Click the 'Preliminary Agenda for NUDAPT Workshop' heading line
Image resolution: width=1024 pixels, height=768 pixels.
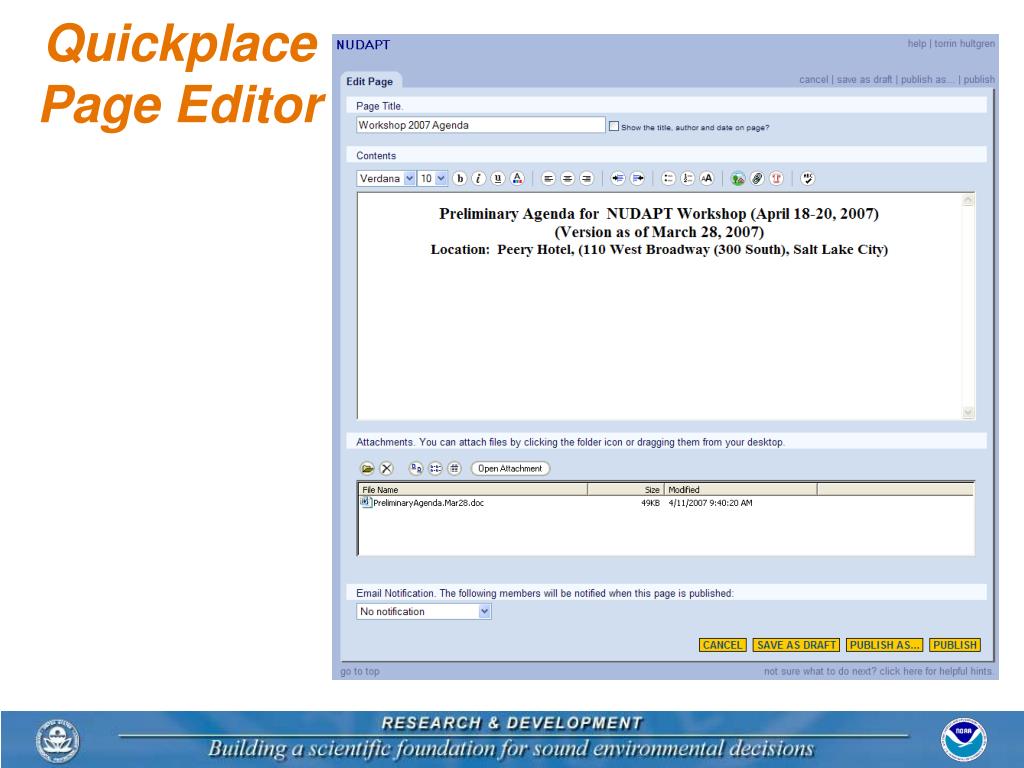659,214
